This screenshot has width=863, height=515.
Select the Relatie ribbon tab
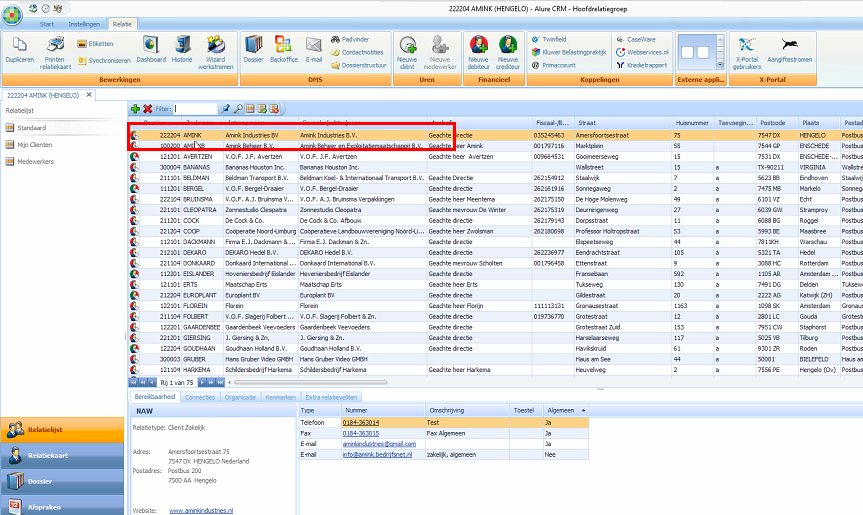coord(122,24)
